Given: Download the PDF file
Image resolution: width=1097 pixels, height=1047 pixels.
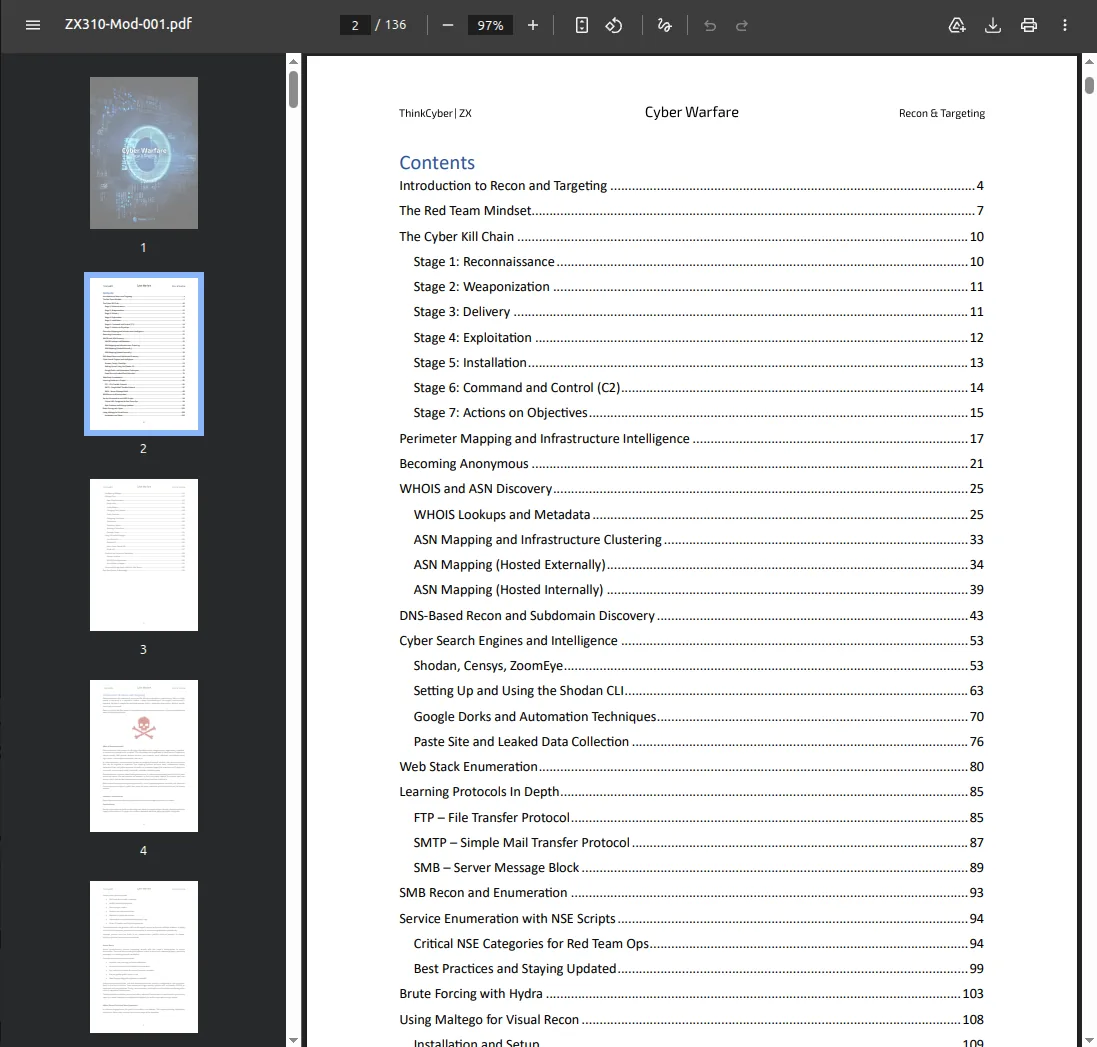Looking at the screenshot, I should [993, 25].
